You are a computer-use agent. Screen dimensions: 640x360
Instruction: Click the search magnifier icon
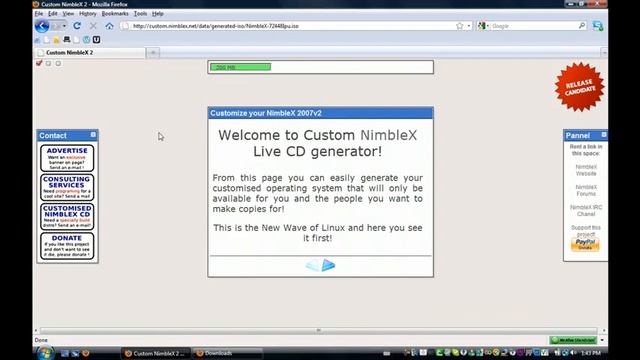click(582, 26)
